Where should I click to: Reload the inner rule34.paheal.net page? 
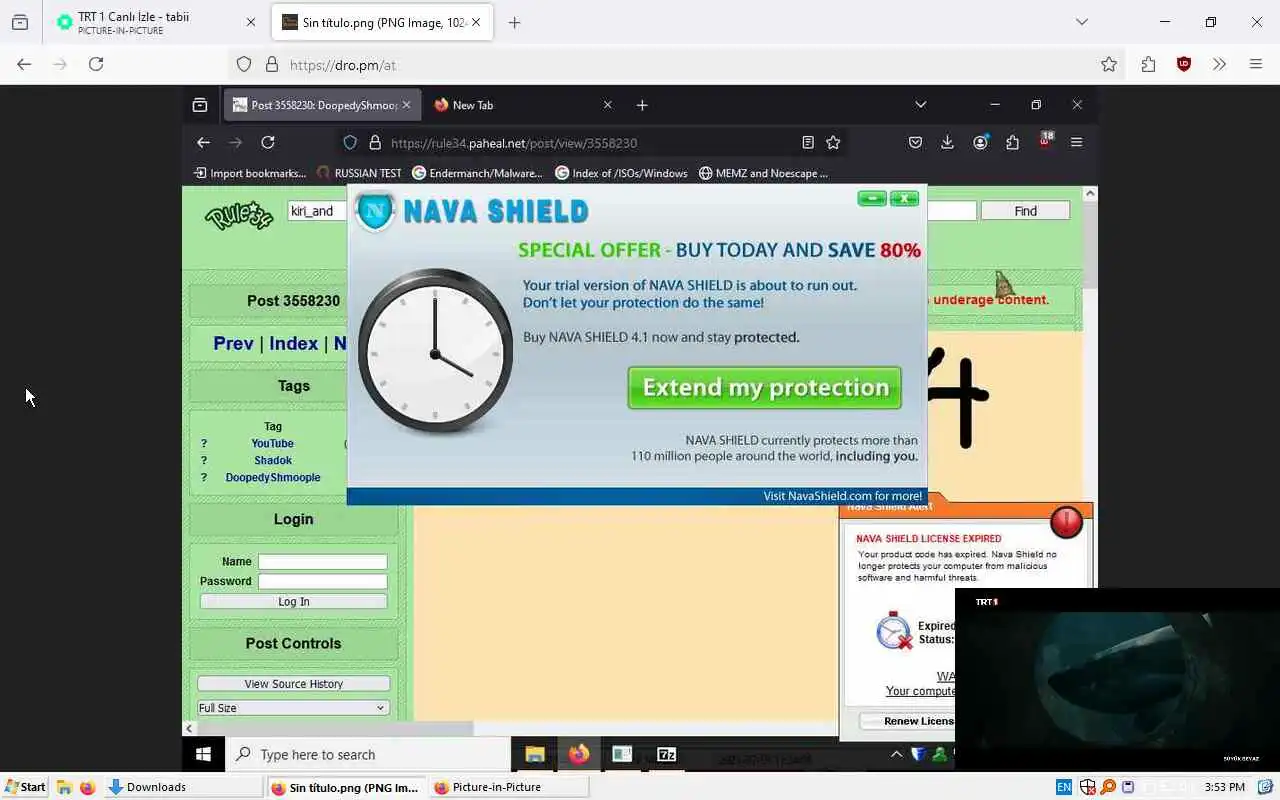pos(268,143)
